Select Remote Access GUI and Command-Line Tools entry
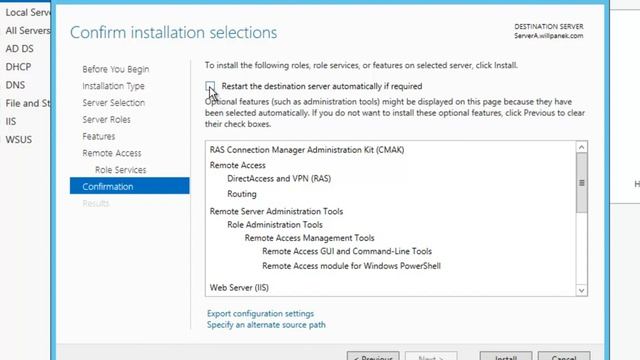This screenshot has width=640, height=360. pos(347,251)
